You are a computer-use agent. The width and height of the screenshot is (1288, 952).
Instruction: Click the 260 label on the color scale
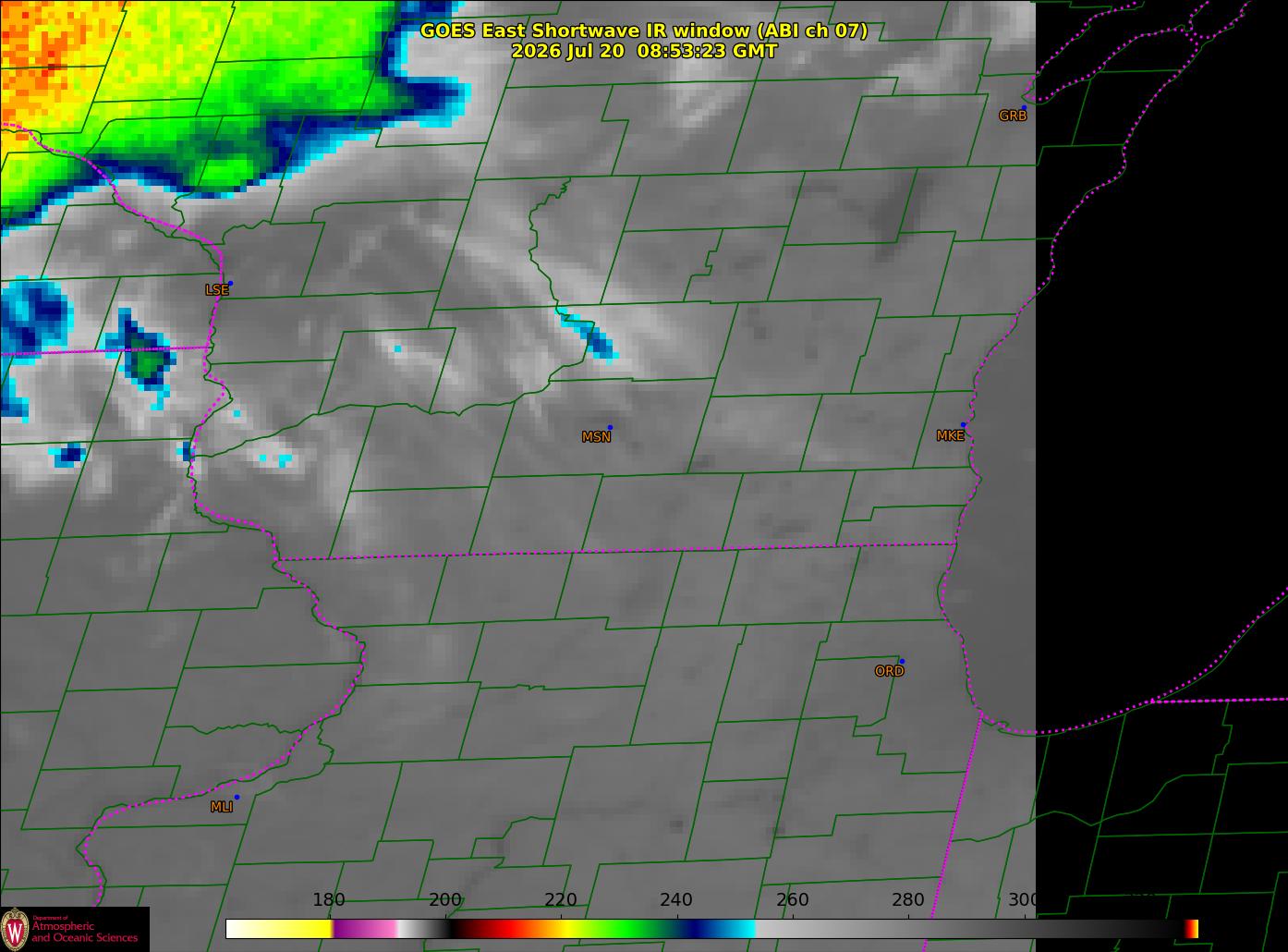pos(792,900)
